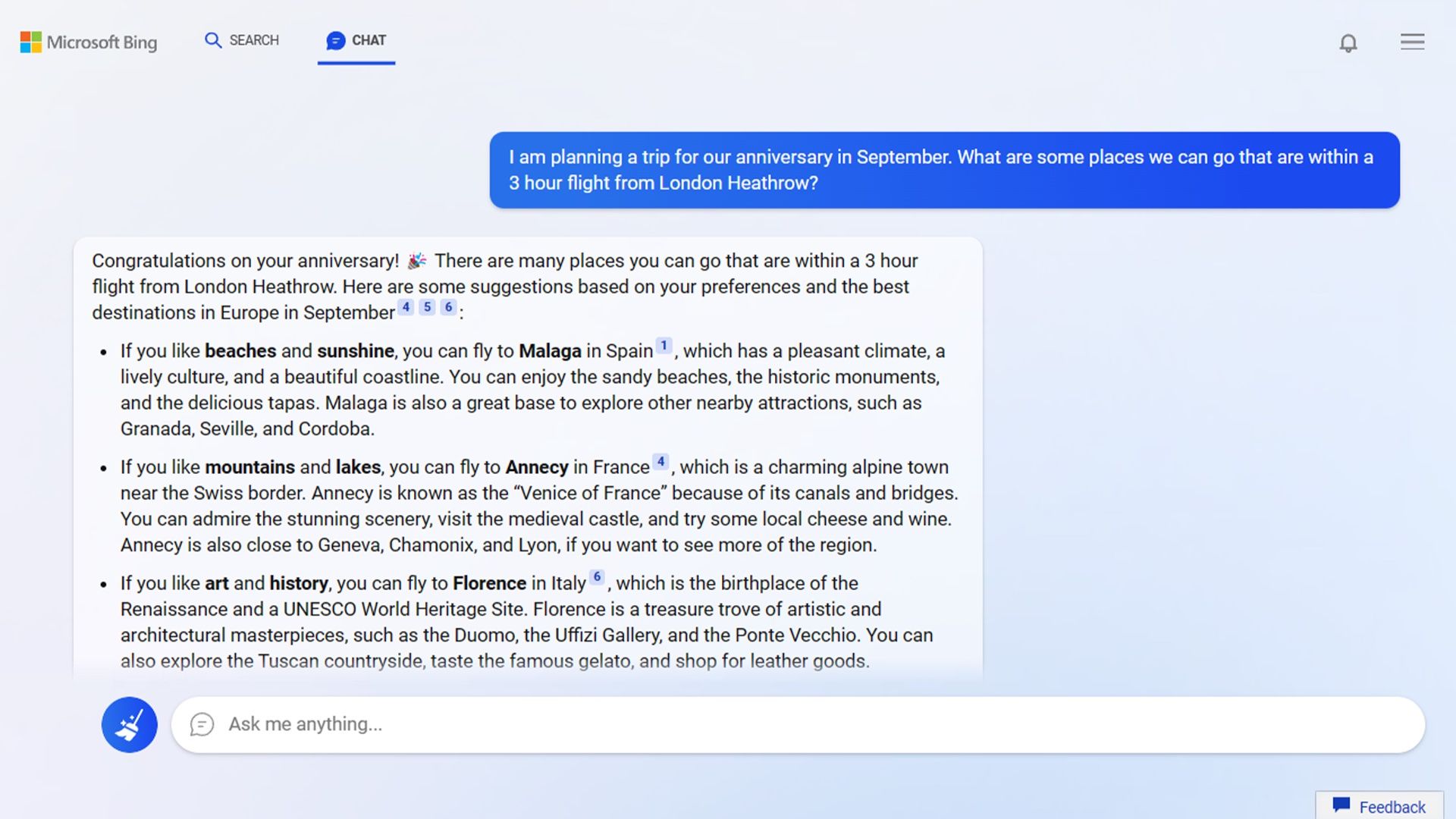The image size is (1456, 819).
Task: Click the Microsoft Bing logo icon
Action: click(29, 40)
